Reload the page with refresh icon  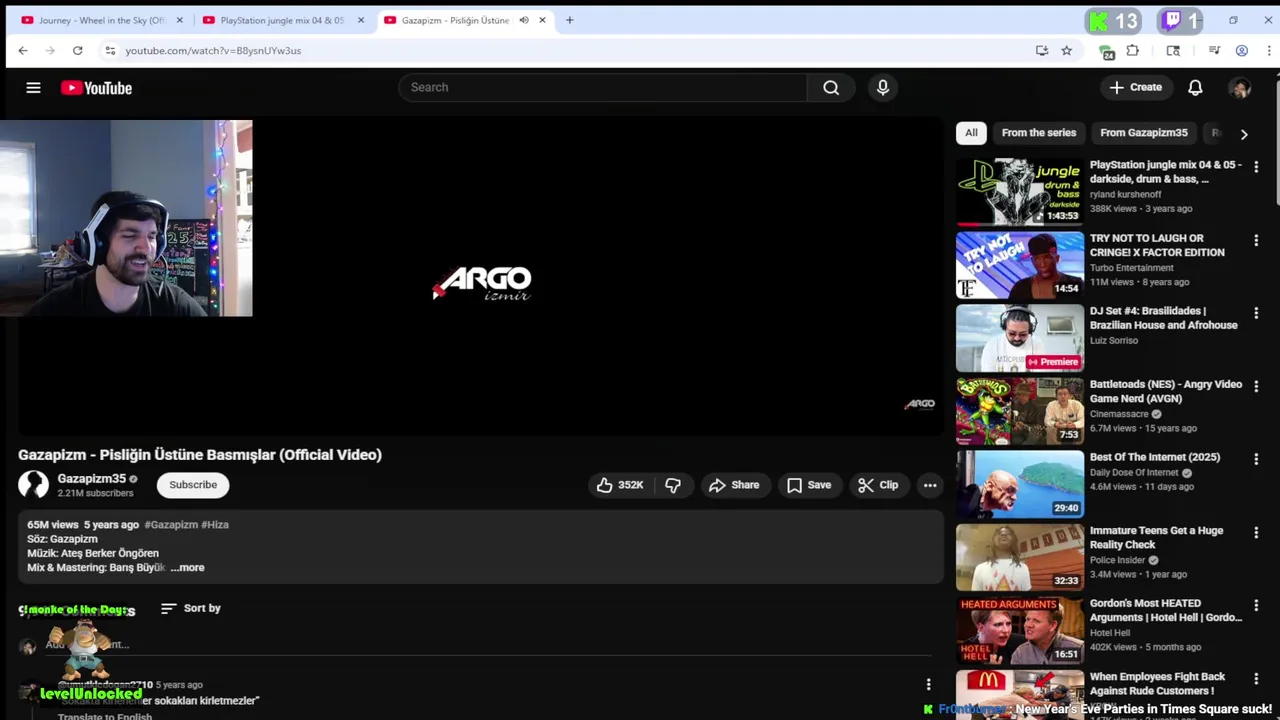(x=77, y=50)
